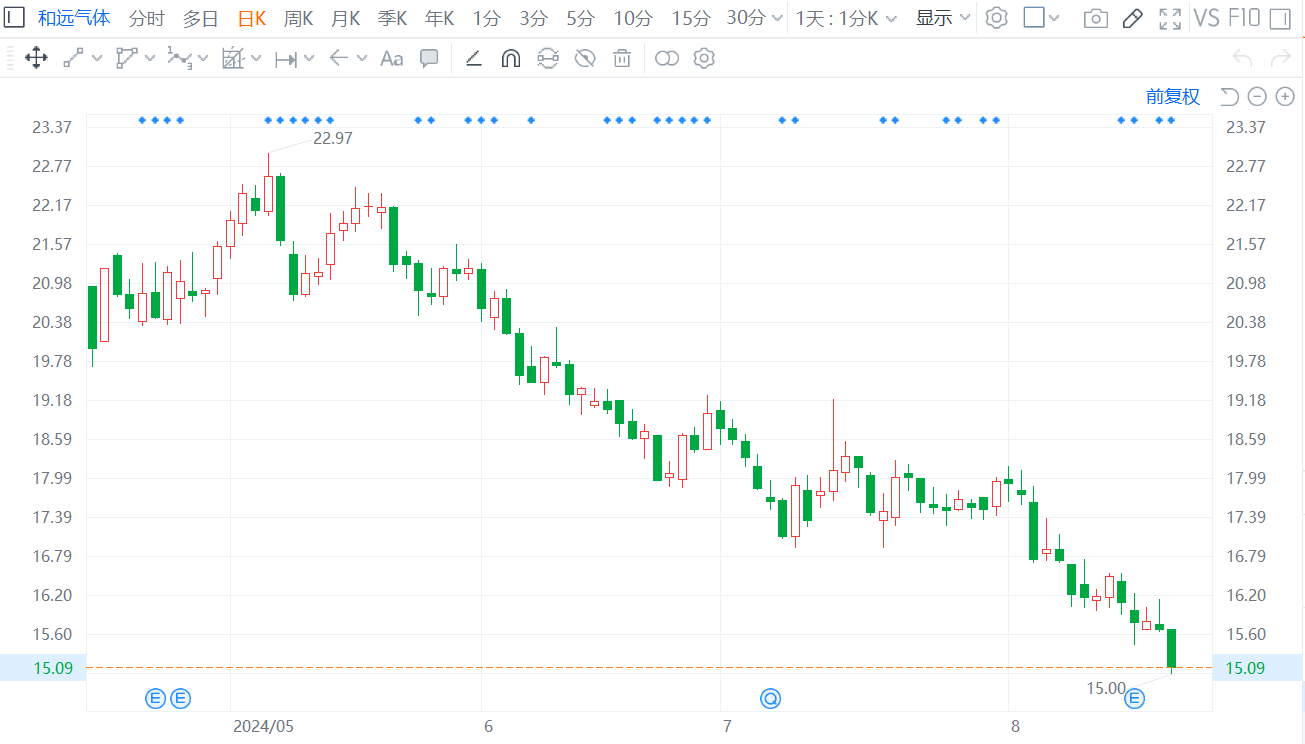This screenshot has width=1305, height=744.
Task: Switch to the 多日 chart tab
Action: (200, 18)
